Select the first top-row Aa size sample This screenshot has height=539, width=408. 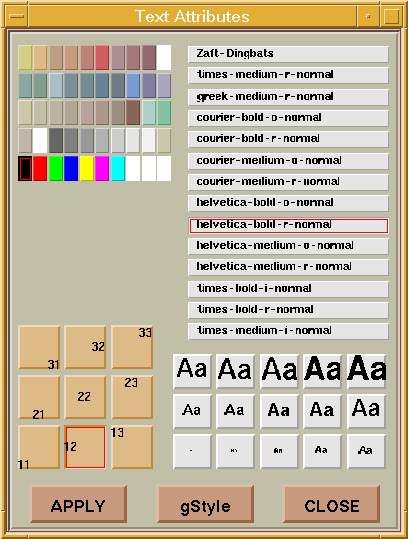point(192,371)
